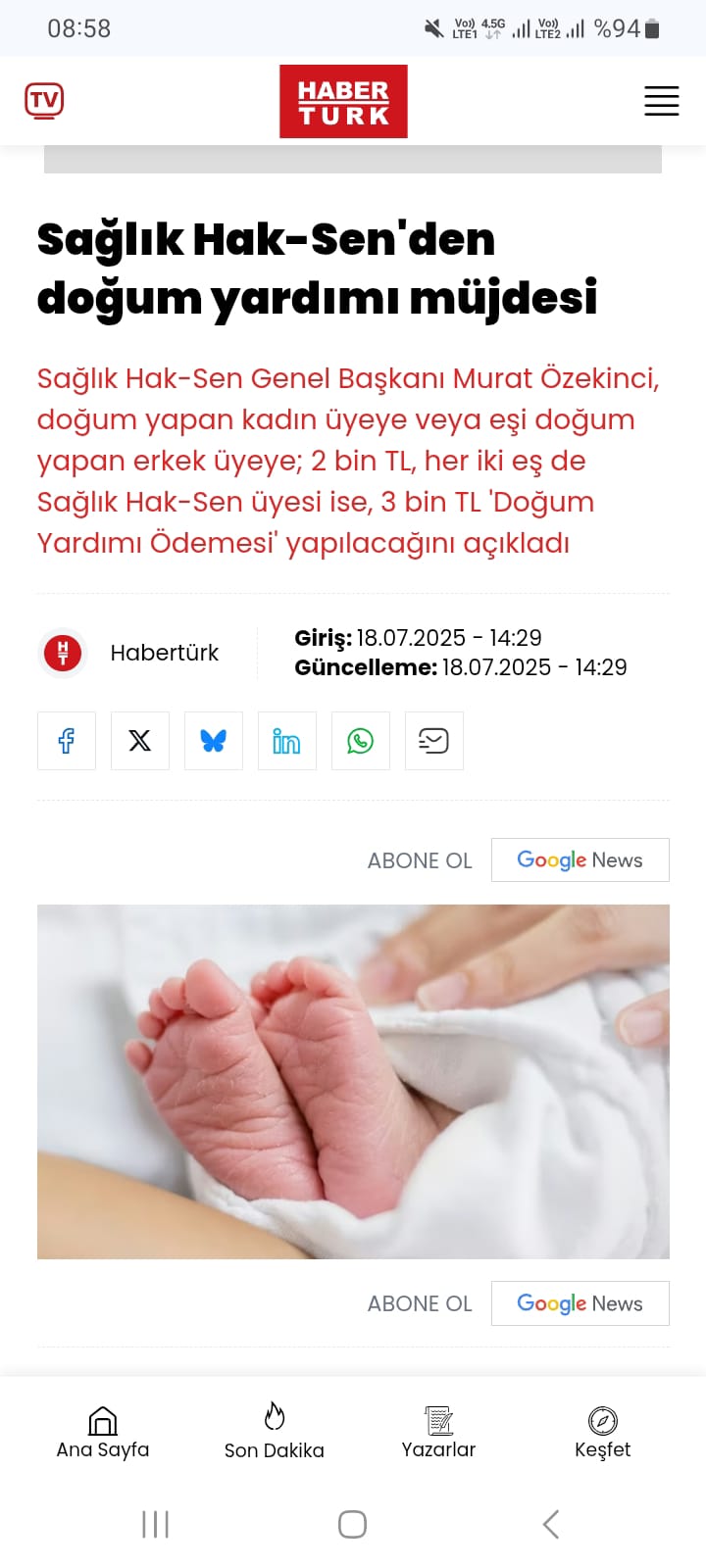The width and height of the screenshot is (706, 1568).
Task: Share article on Facebook
Action: click(x=67, y=741)
